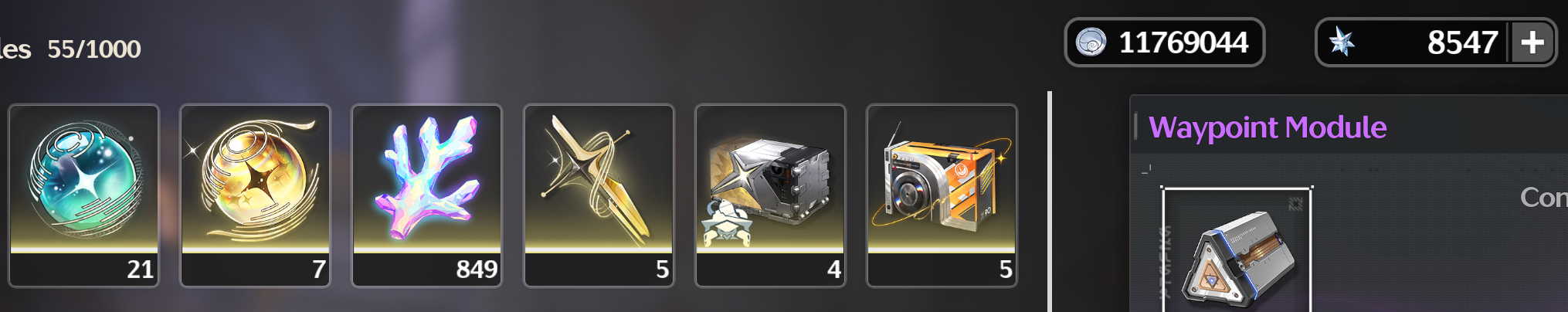This screenshot has height=312, width=1568.
Task: Click the 11769044 Shell Credit balance
Action: coord(1183,42)
